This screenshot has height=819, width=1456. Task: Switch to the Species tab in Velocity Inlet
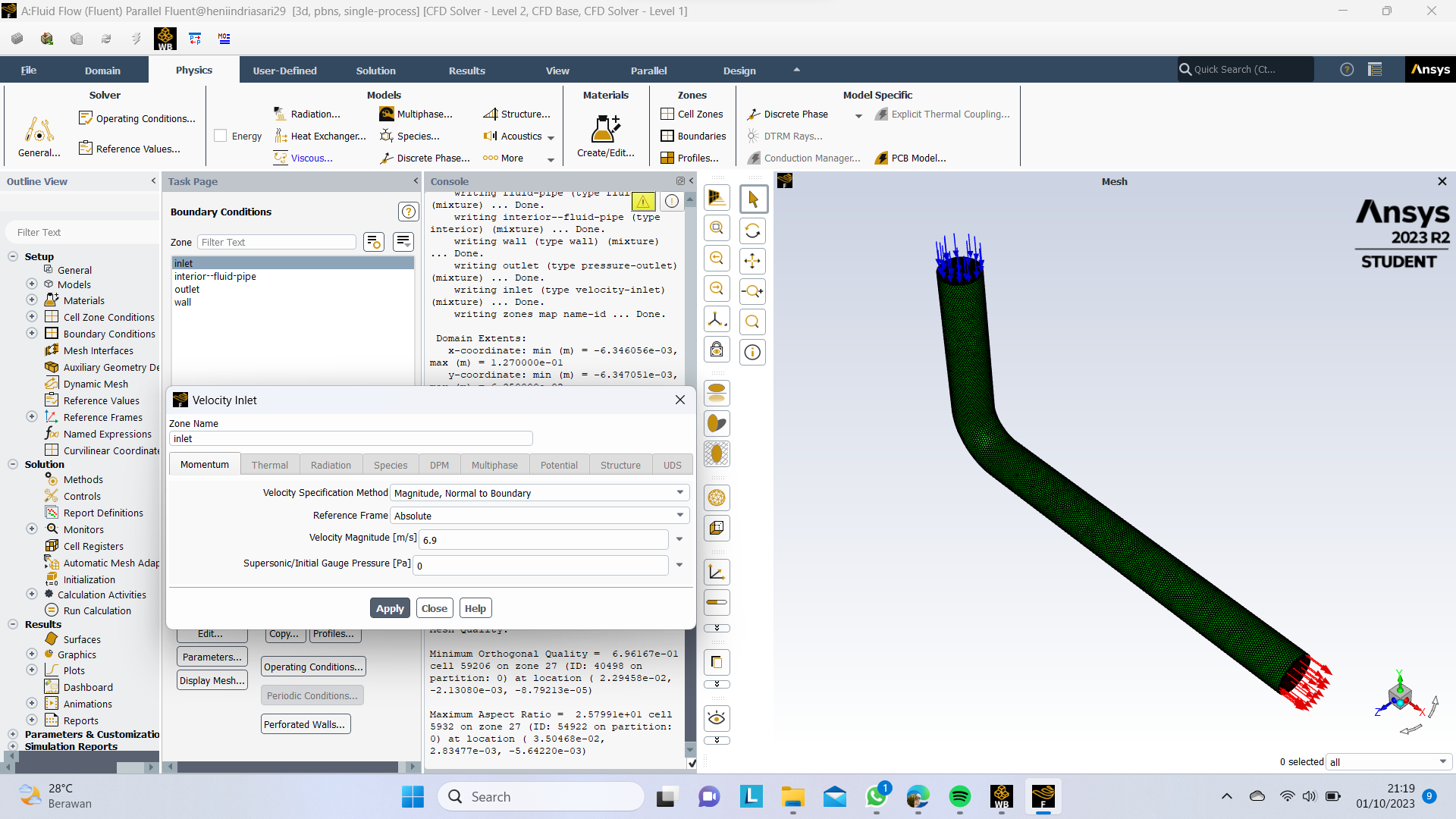[x=391, y=465]
